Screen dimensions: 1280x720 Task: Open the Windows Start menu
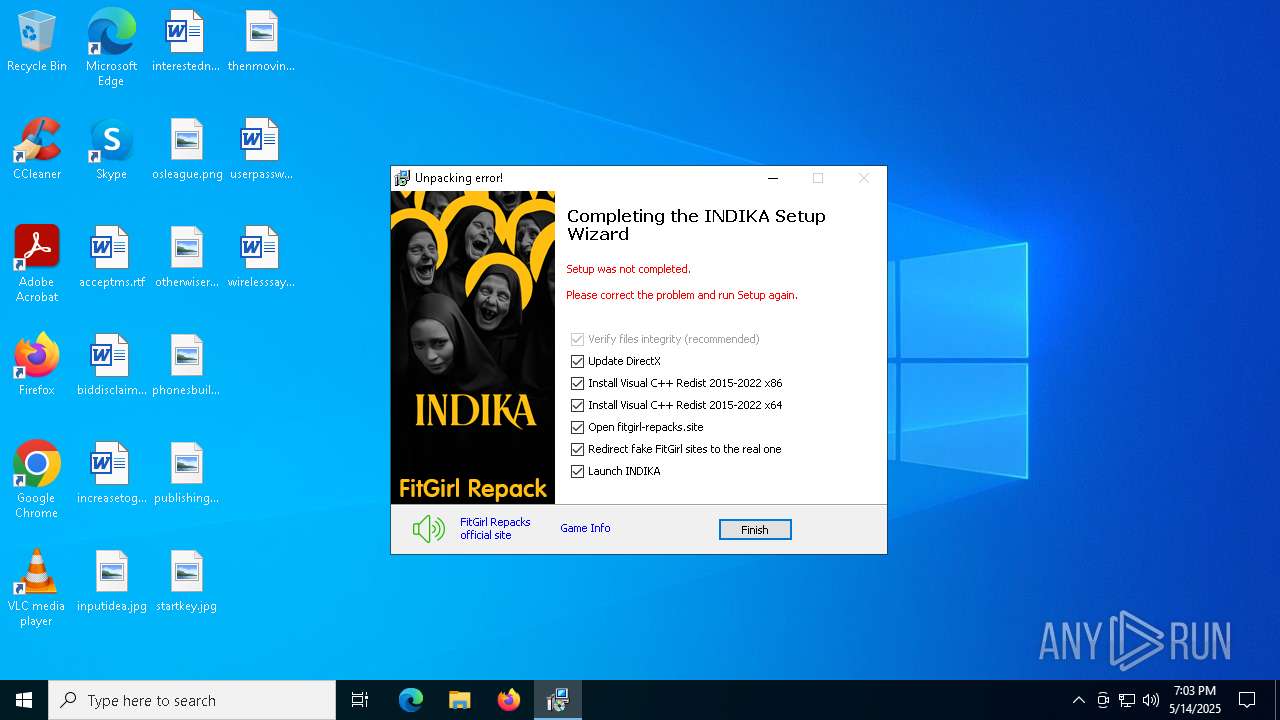(x=24, y=700)
